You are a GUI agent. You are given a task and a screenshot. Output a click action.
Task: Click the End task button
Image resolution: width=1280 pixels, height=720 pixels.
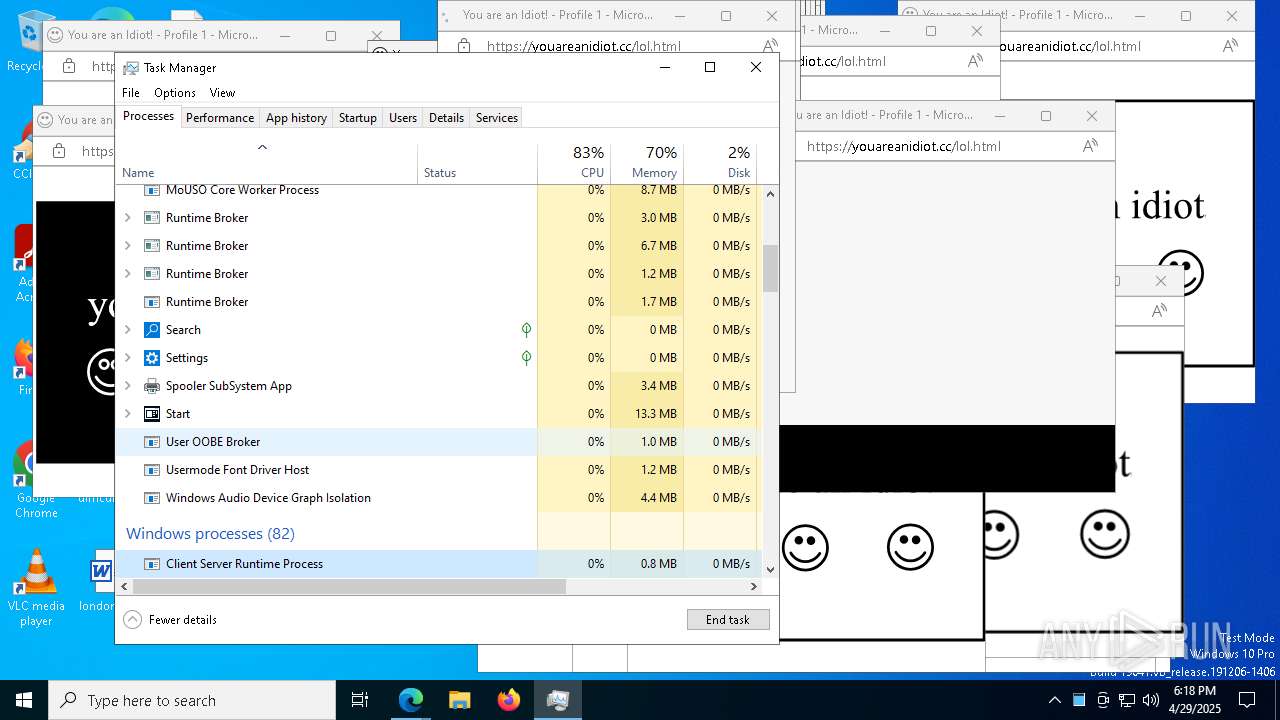coord(728,620)
